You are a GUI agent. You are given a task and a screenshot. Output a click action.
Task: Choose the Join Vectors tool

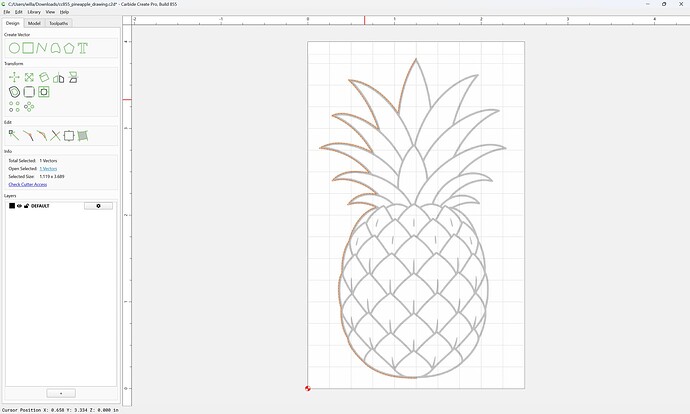tap(28, 136)
